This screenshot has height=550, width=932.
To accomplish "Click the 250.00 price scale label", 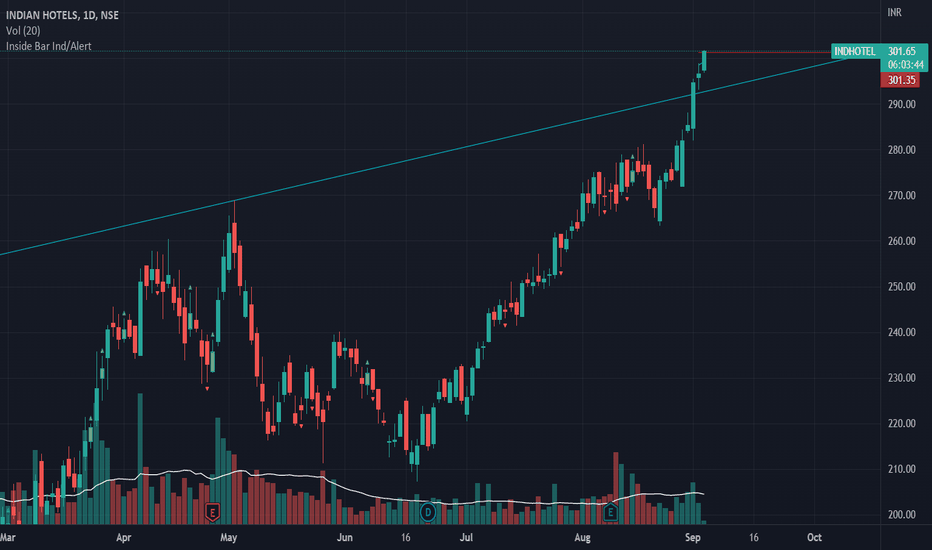I will point(902,287).
